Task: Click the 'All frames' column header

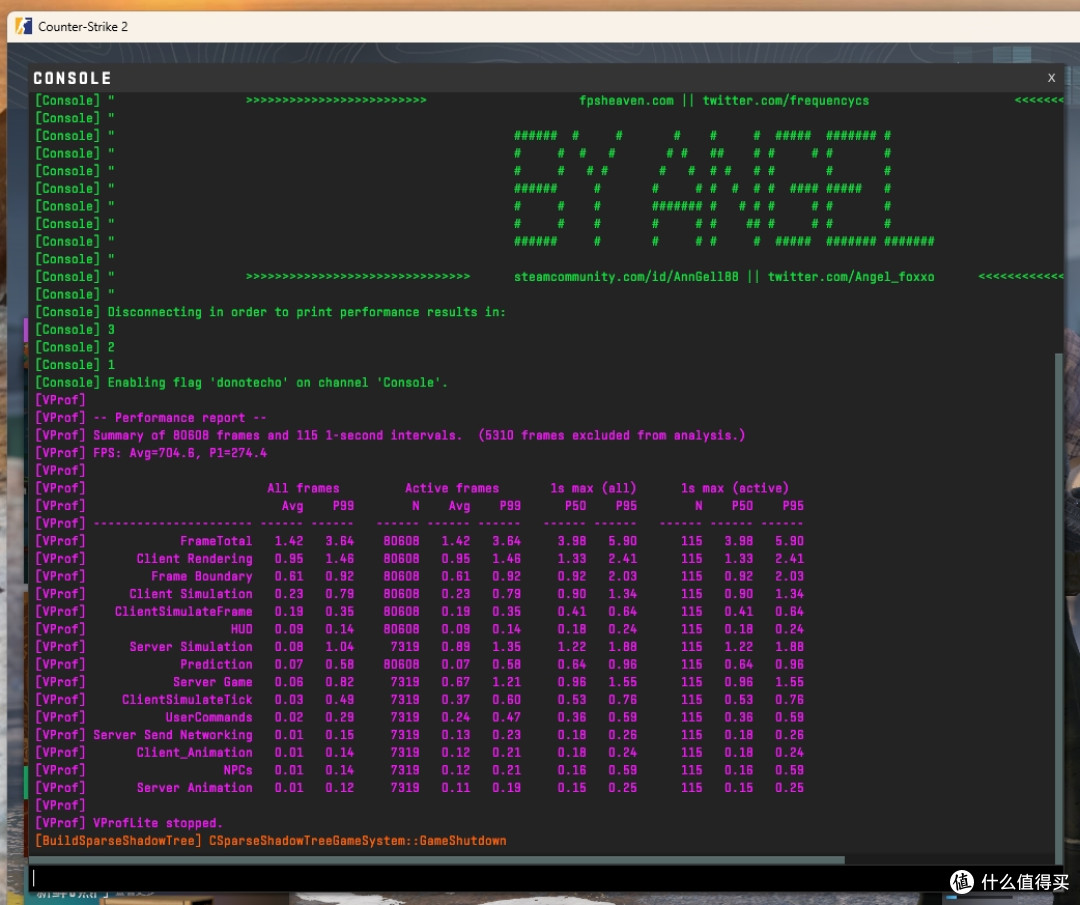Action: (303, 488)
